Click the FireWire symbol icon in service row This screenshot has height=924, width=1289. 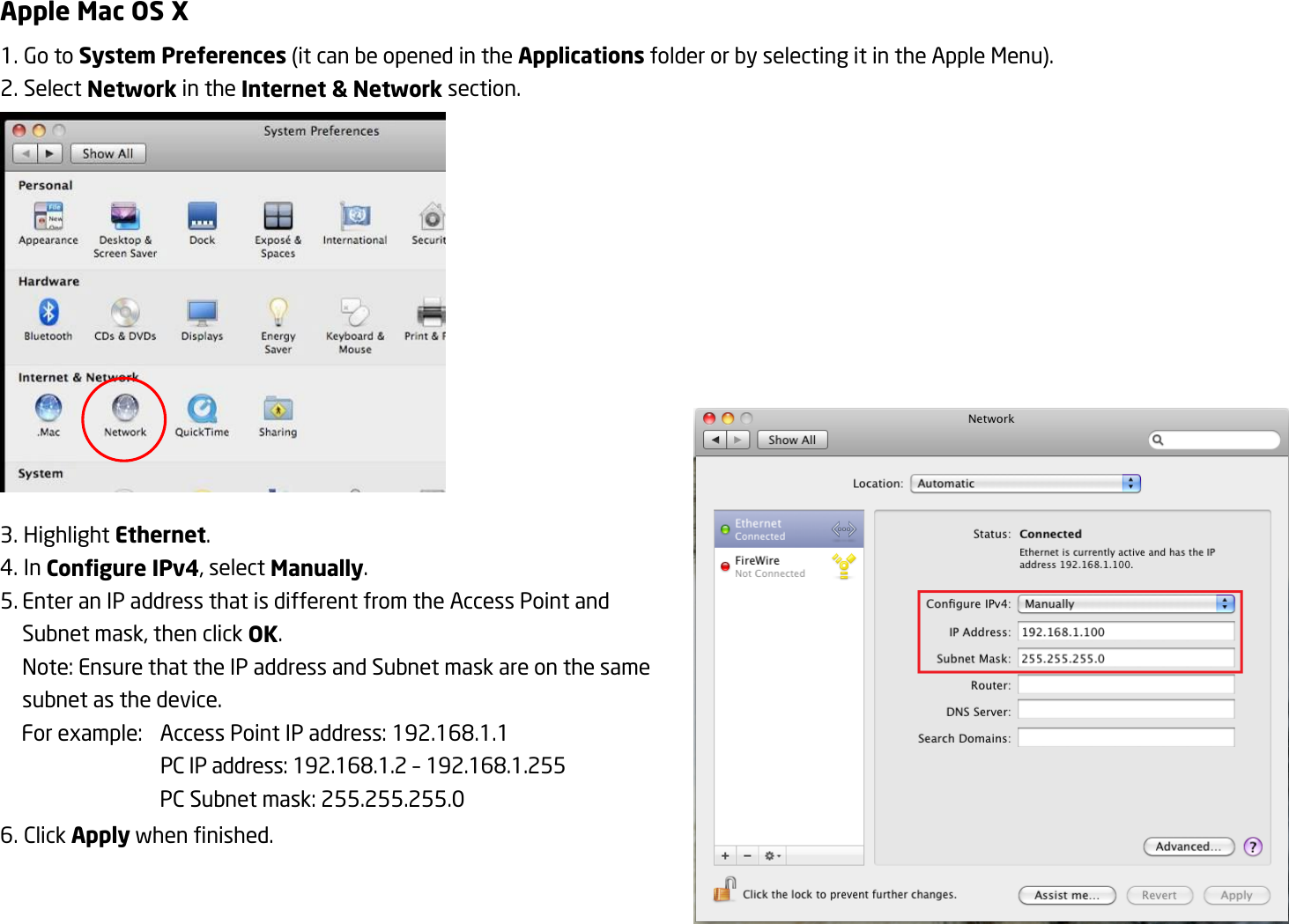click(843, 565)
